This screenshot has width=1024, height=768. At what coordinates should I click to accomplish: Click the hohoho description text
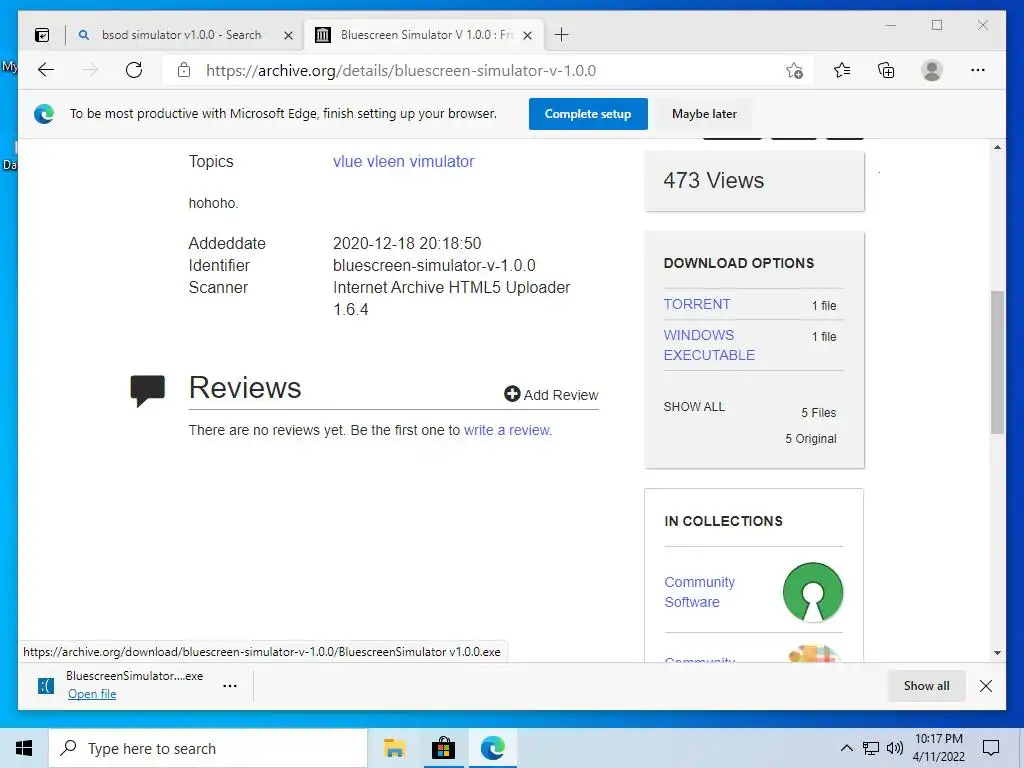coord(214,203)
